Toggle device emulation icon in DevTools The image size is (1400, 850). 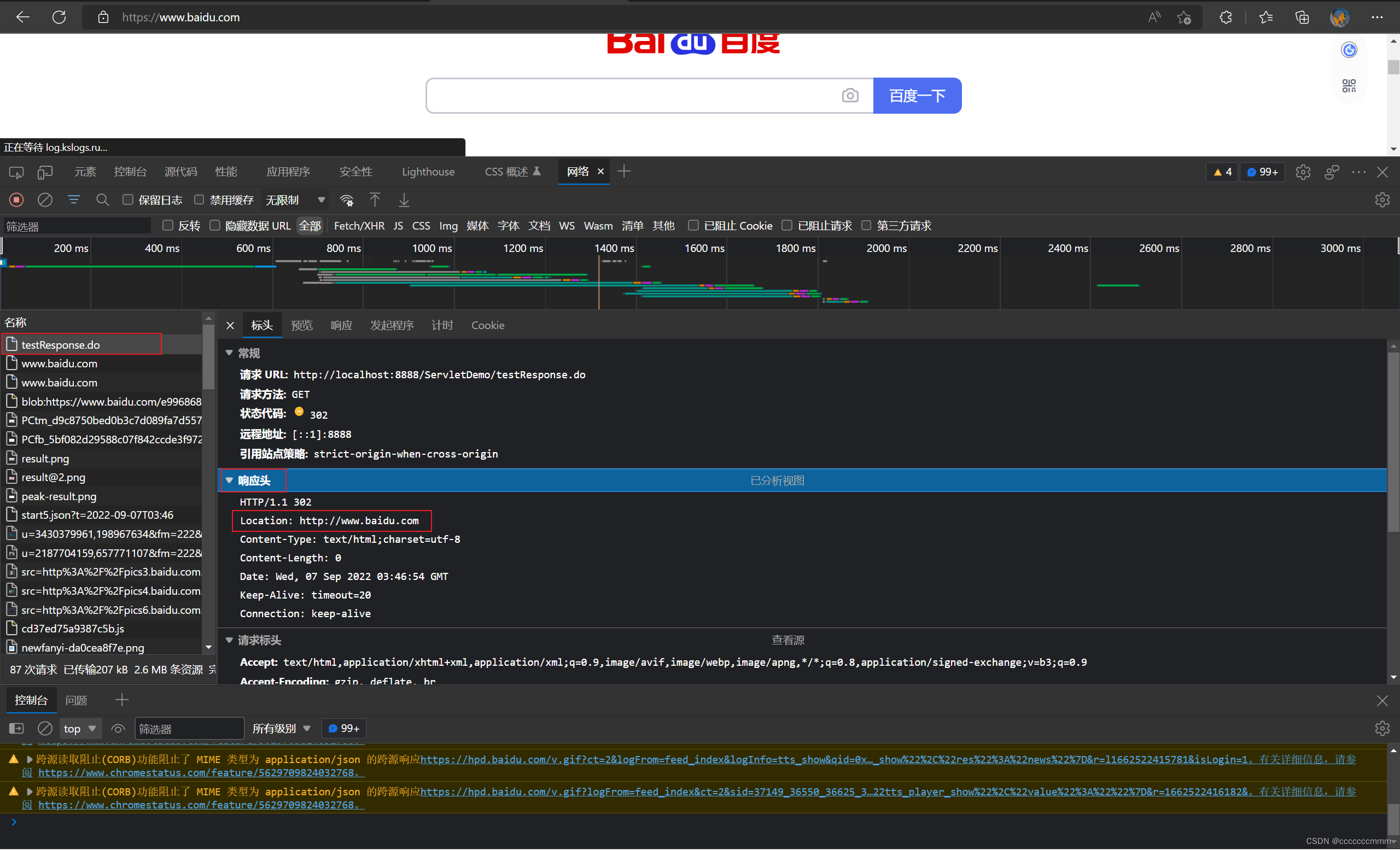45,172
